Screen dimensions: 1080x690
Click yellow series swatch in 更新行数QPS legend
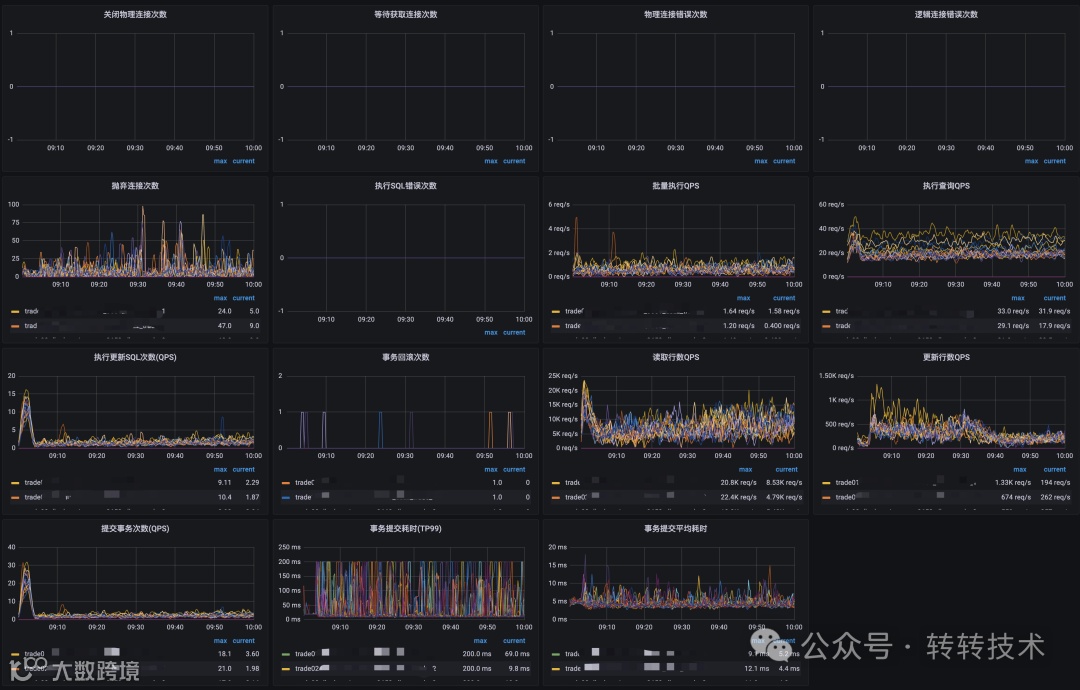[x=827, y=483]
